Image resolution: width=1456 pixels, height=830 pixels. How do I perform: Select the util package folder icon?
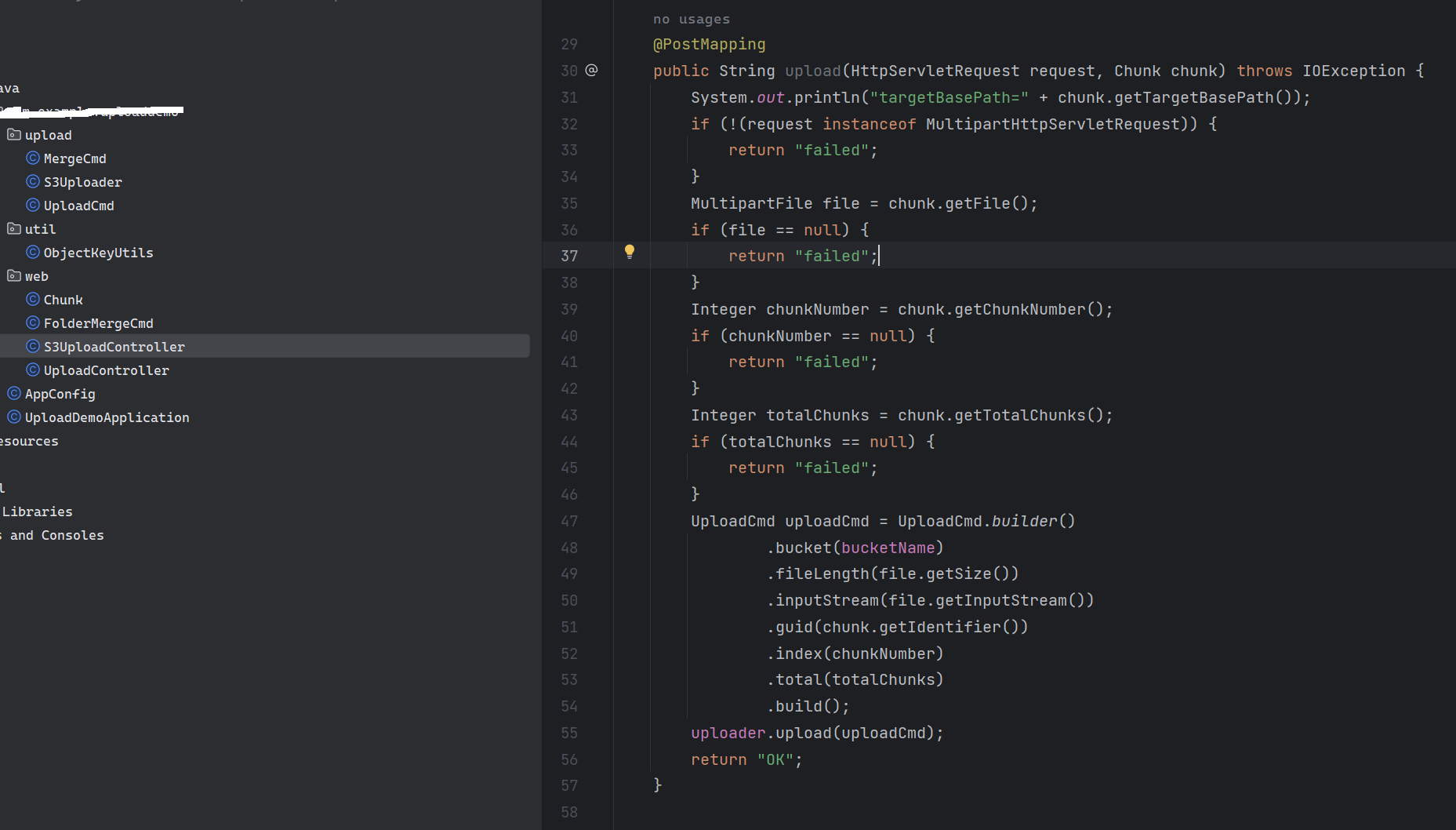pyautogui.click(x=14, y=229)
